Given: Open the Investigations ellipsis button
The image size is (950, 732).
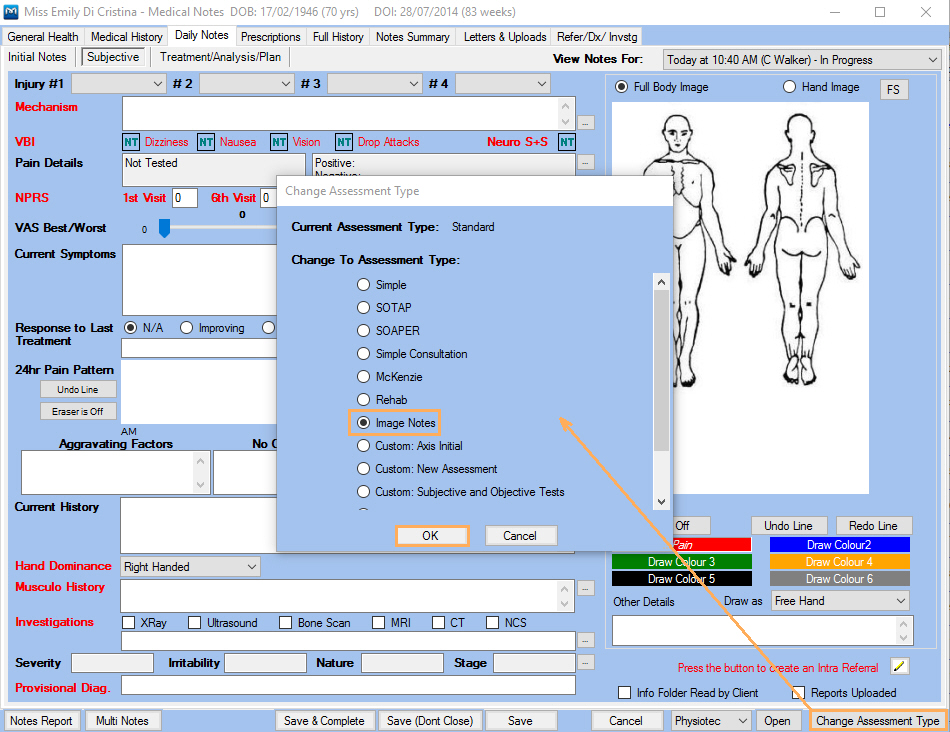Looking at the screenshot, I should pos(585,640).
